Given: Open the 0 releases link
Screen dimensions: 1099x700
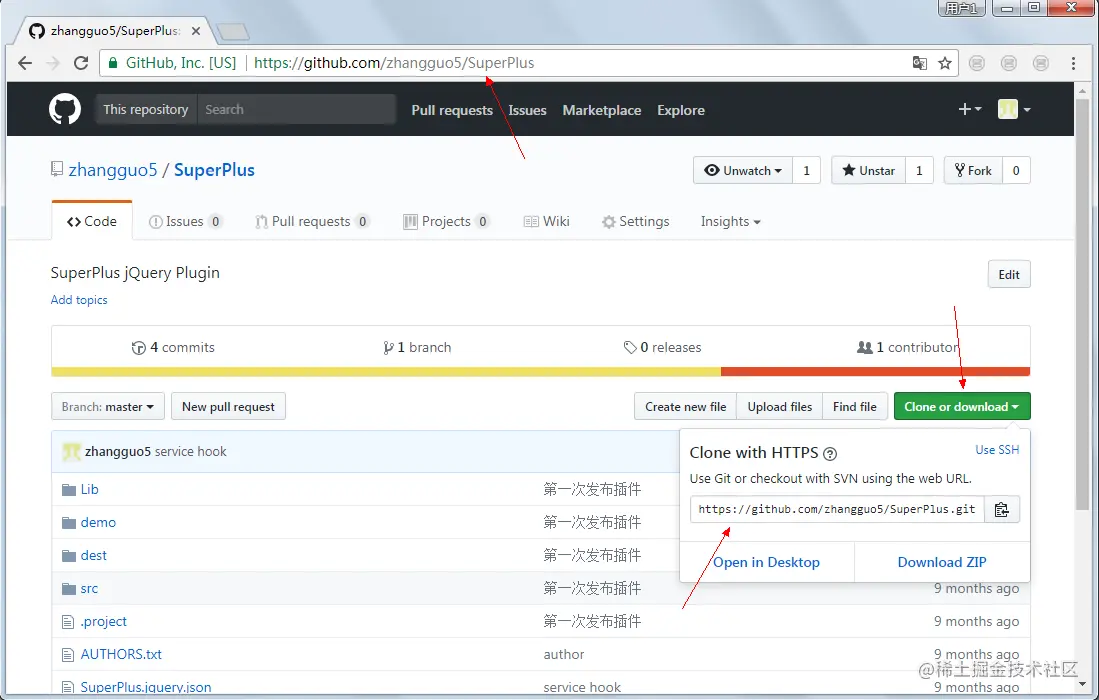Looking at the screenshot, I should [662, 348].
